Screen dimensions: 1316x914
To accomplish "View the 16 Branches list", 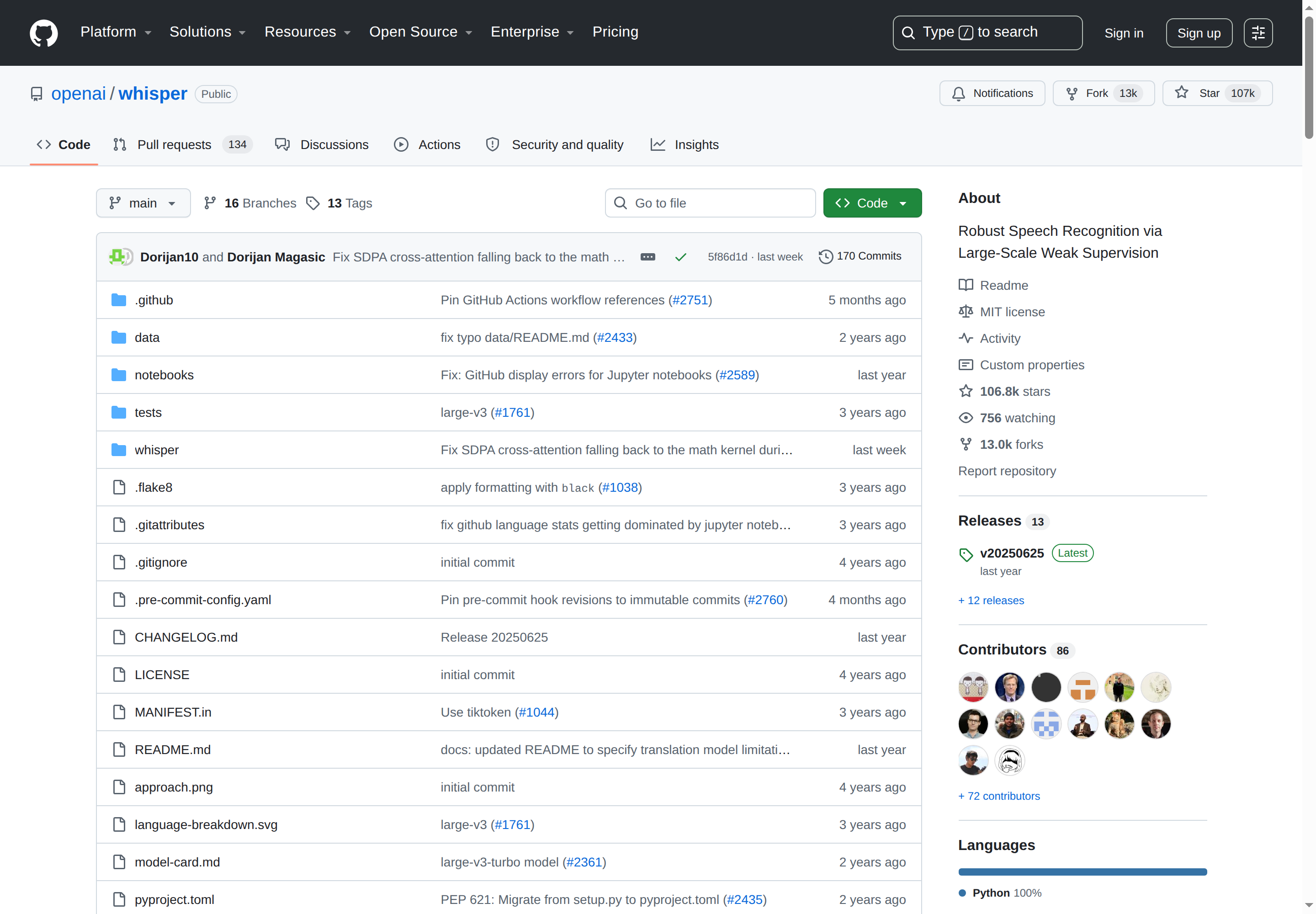I will tap(250, 203).
